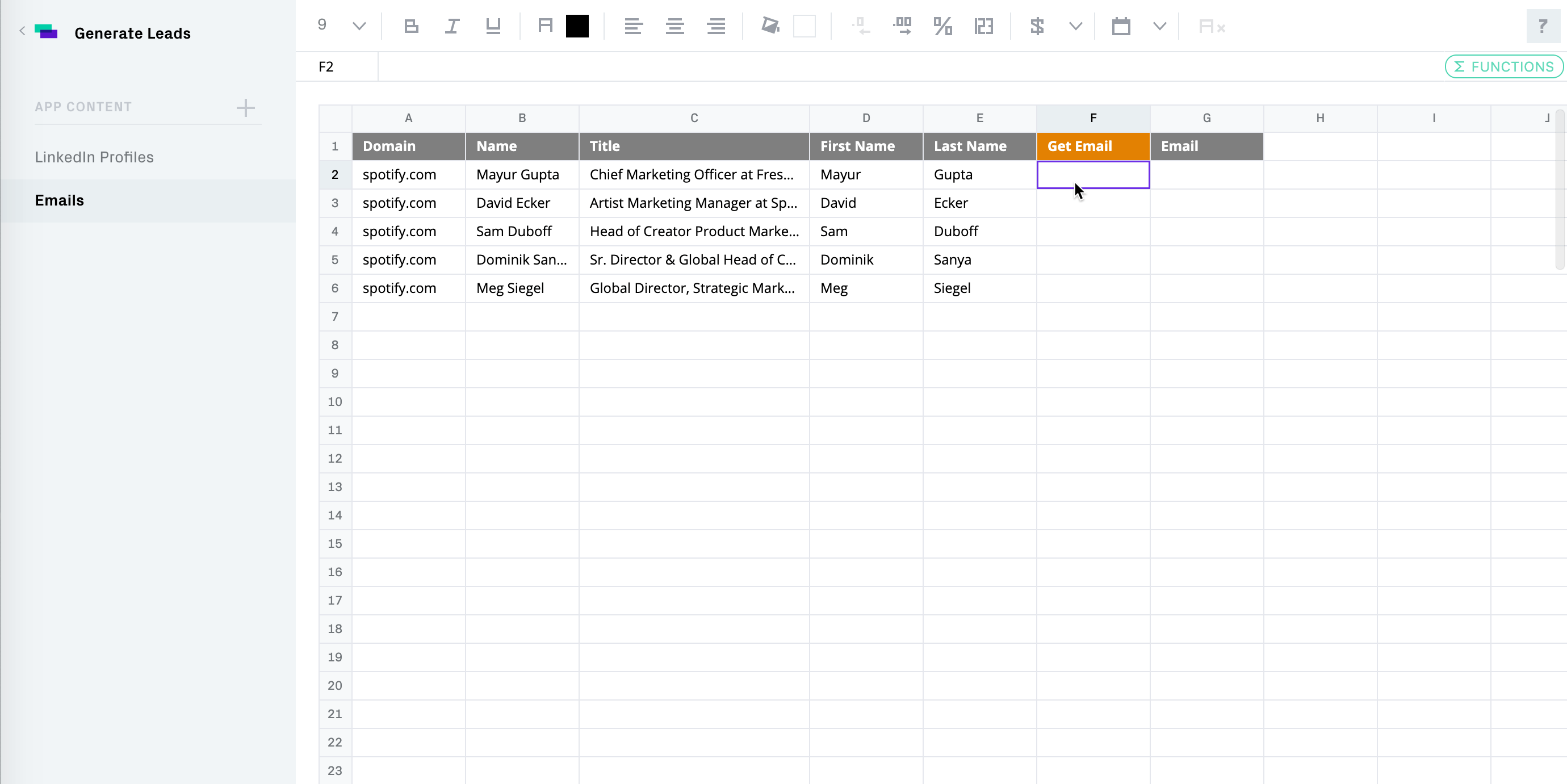Align cell text to the right

click(716, 26)
